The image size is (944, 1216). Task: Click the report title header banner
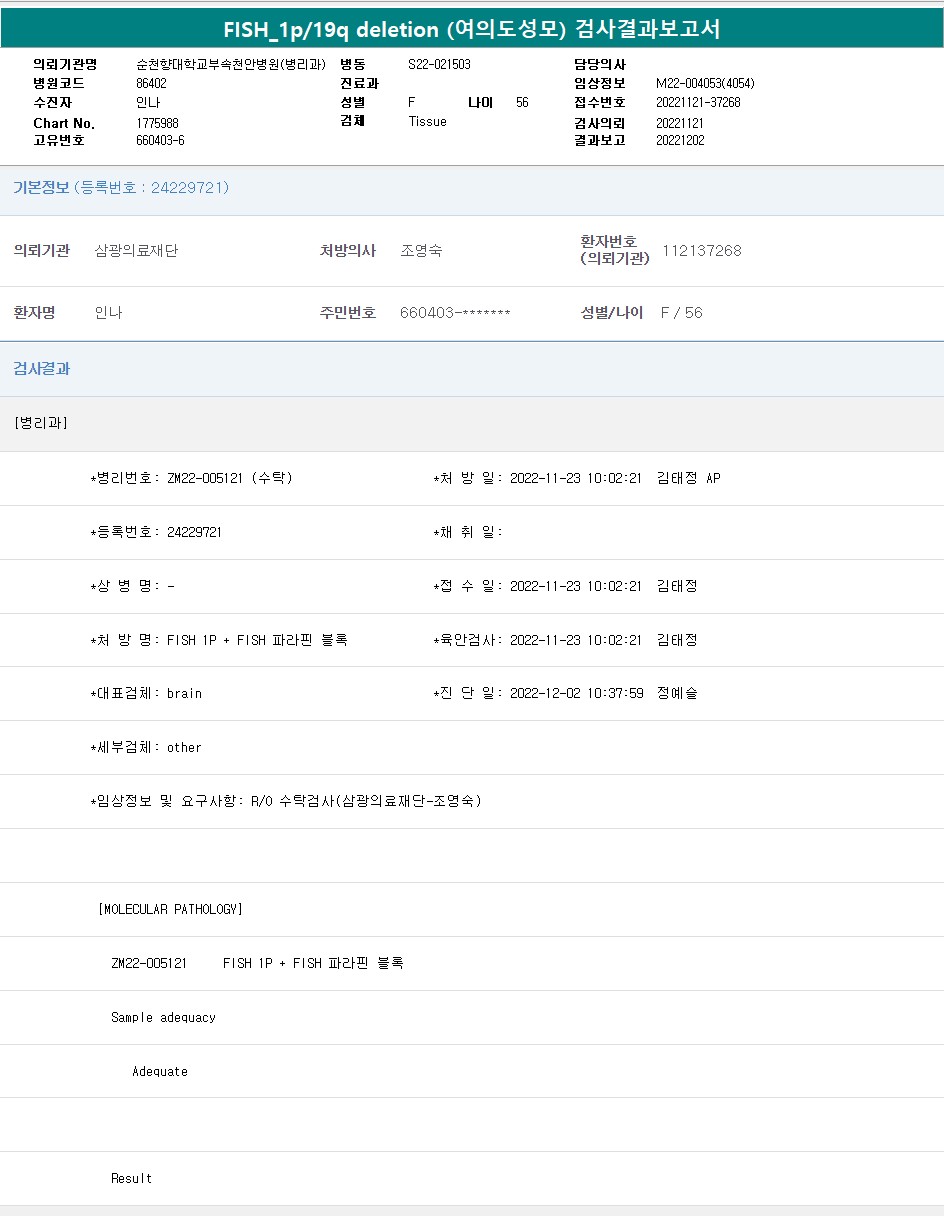point(471,29)
